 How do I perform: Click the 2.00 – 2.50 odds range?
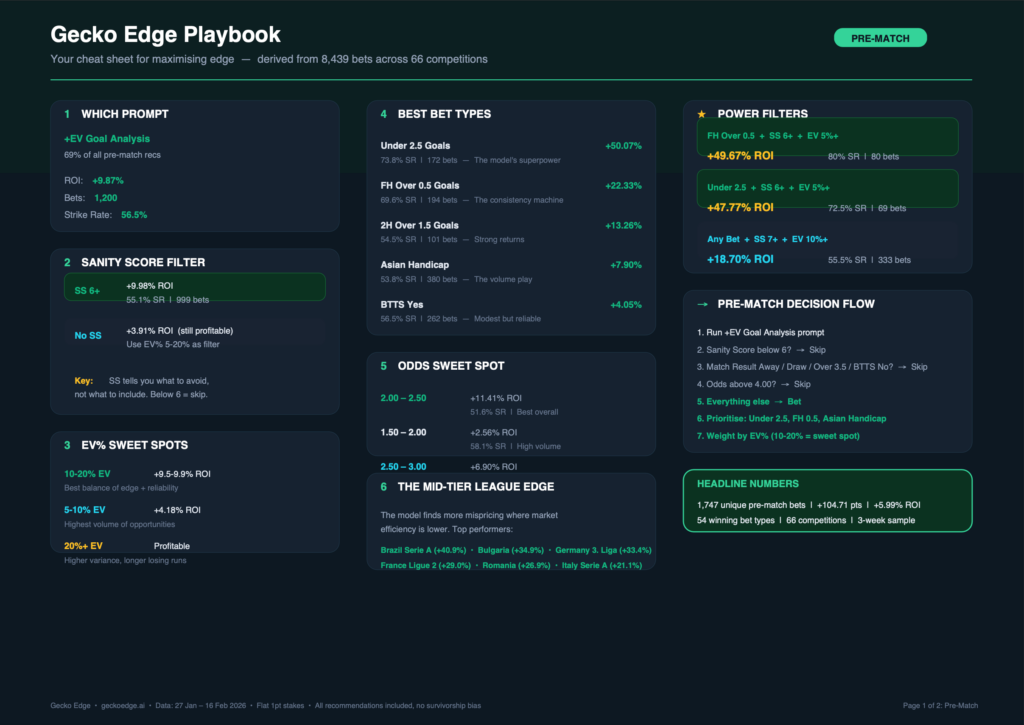pyautogui.click(x=403, y=397)
